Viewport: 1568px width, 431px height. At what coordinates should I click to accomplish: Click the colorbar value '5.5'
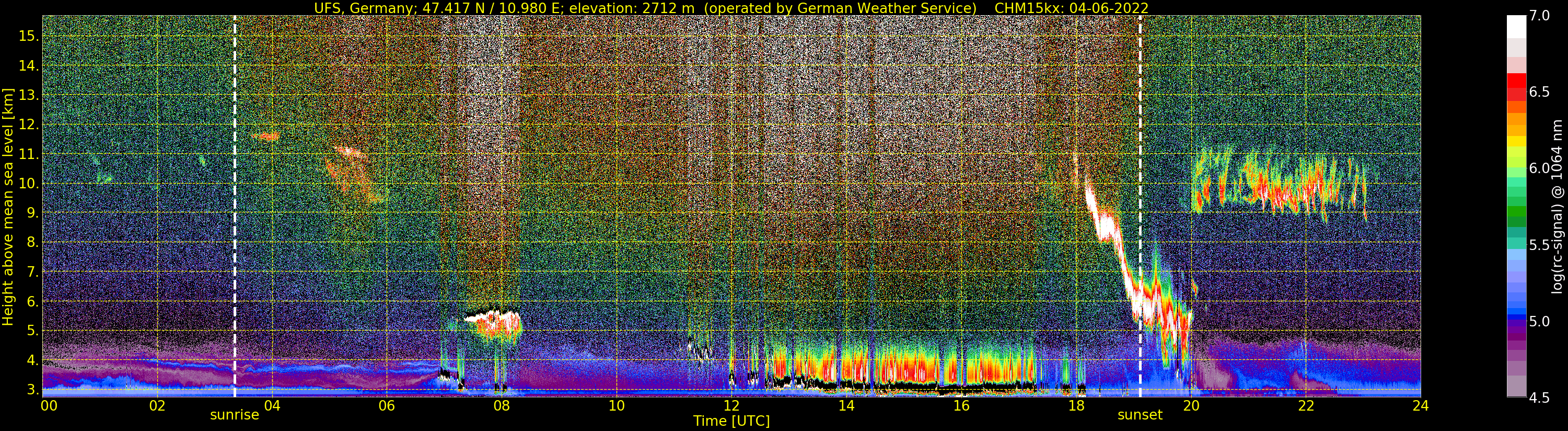pos(1539,245)
